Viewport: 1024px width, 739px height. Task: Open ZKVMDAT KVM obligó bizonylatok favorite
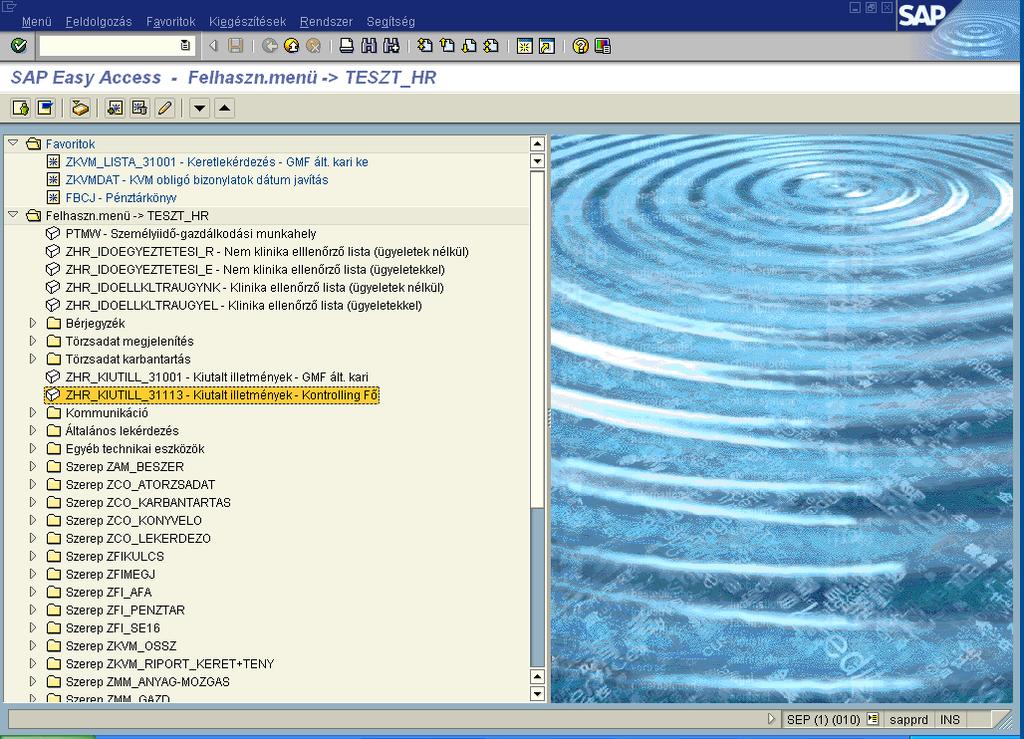tap(197, 180)
